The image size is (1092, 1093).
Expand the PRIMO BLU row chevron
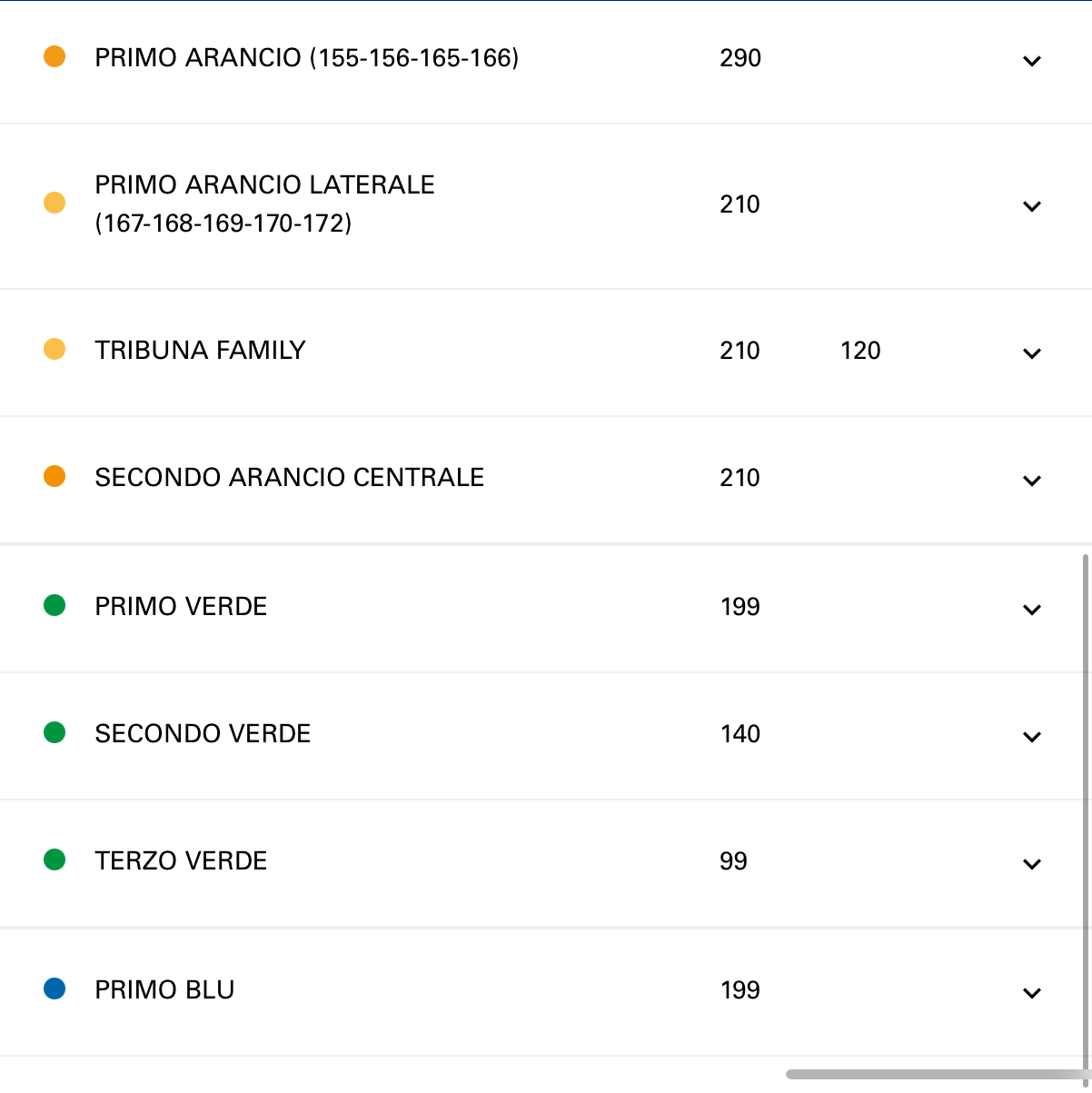tap(1031, 993)
